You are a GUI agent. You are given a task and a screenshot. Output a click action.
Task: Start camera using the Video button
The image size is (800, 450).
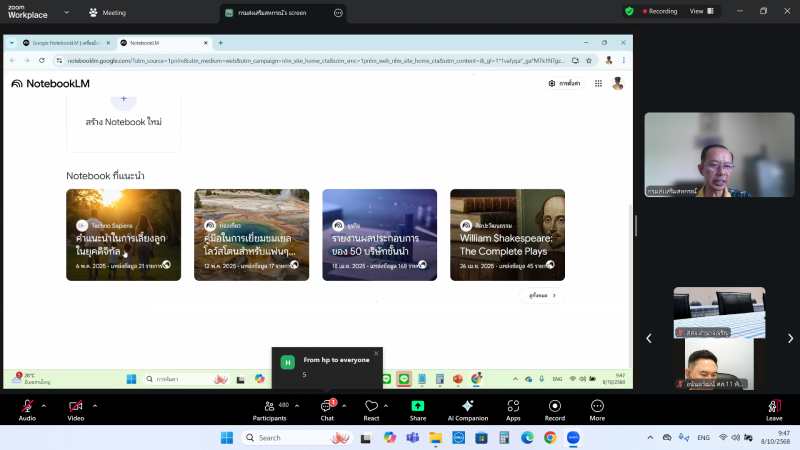point(75,406)
